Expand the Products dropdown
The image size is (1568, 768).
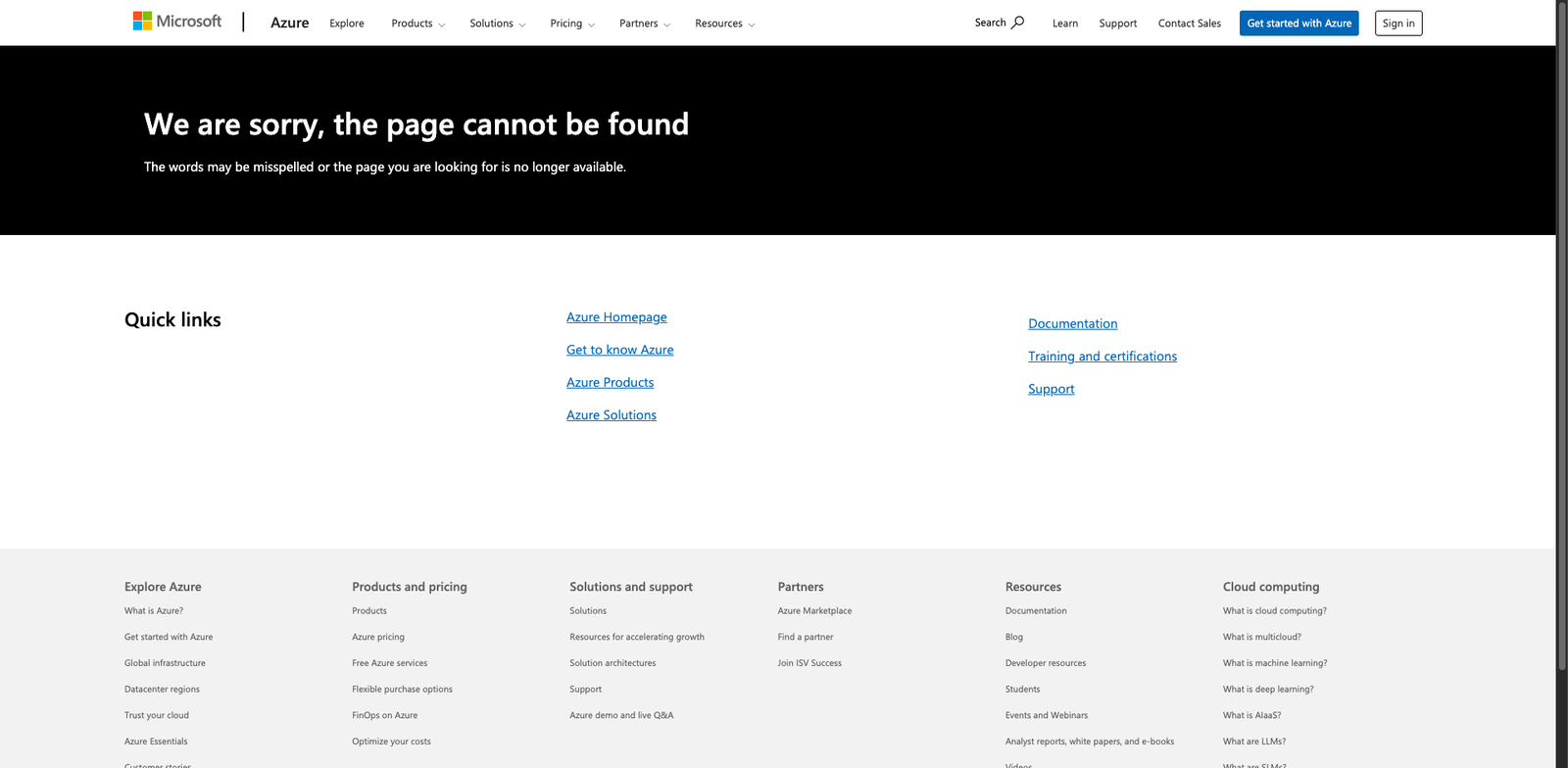(x=418, y=24)
